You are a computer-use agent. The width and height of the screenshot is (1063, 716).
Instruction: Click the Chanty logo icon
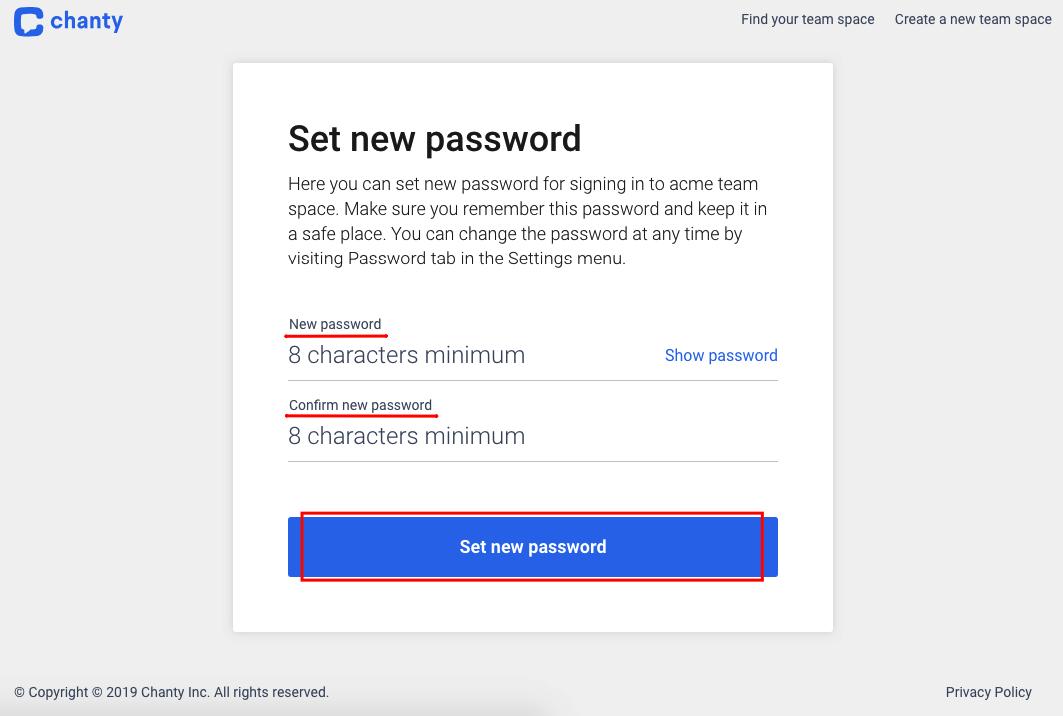click(x=28, y=22)
